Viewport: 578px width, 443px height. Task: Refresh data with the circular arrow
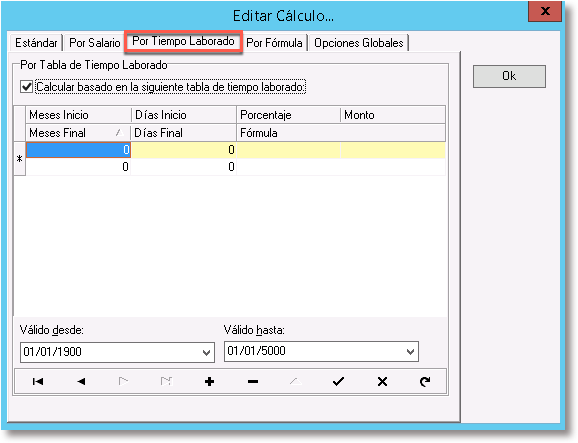(x=425, y=381)
